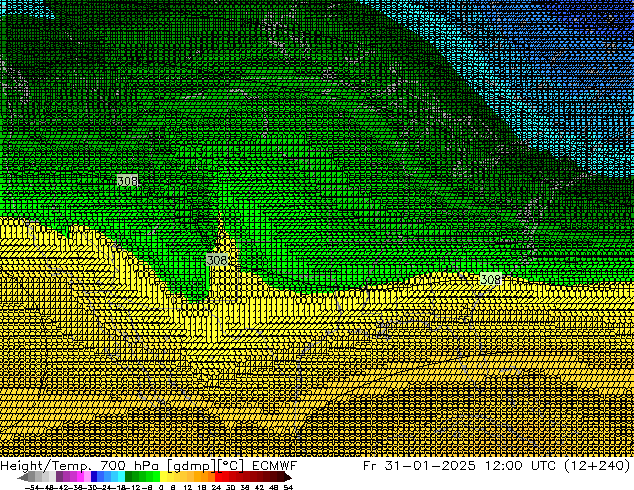The width and height of the screenshot is (634, 490).
Task: Click the '[gdmp]' unit label
Action: click(191, 466)
